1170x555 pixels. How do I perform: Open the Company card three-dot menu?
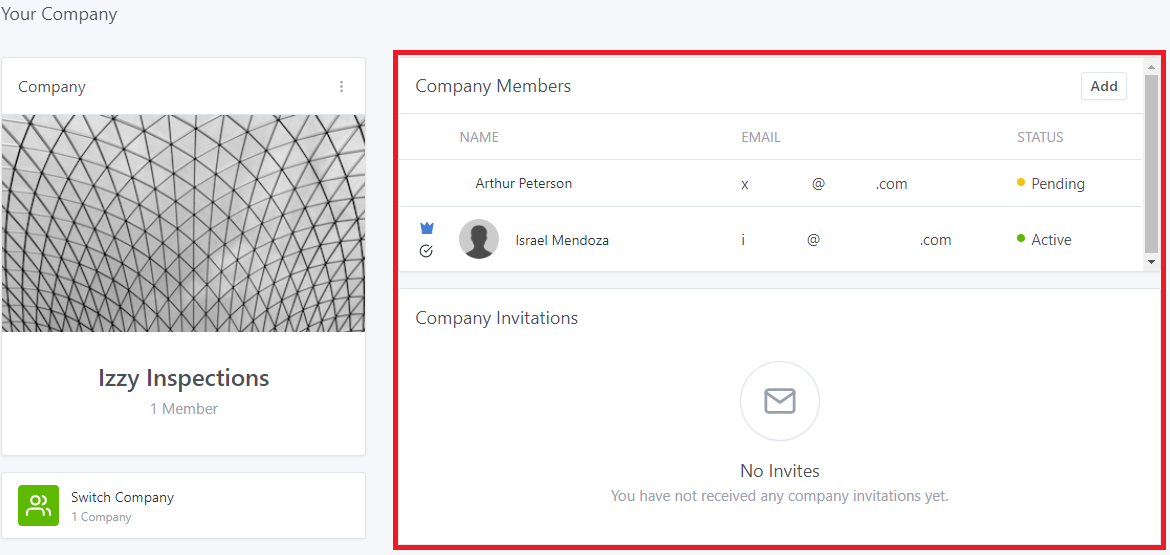tap(341, 87)
